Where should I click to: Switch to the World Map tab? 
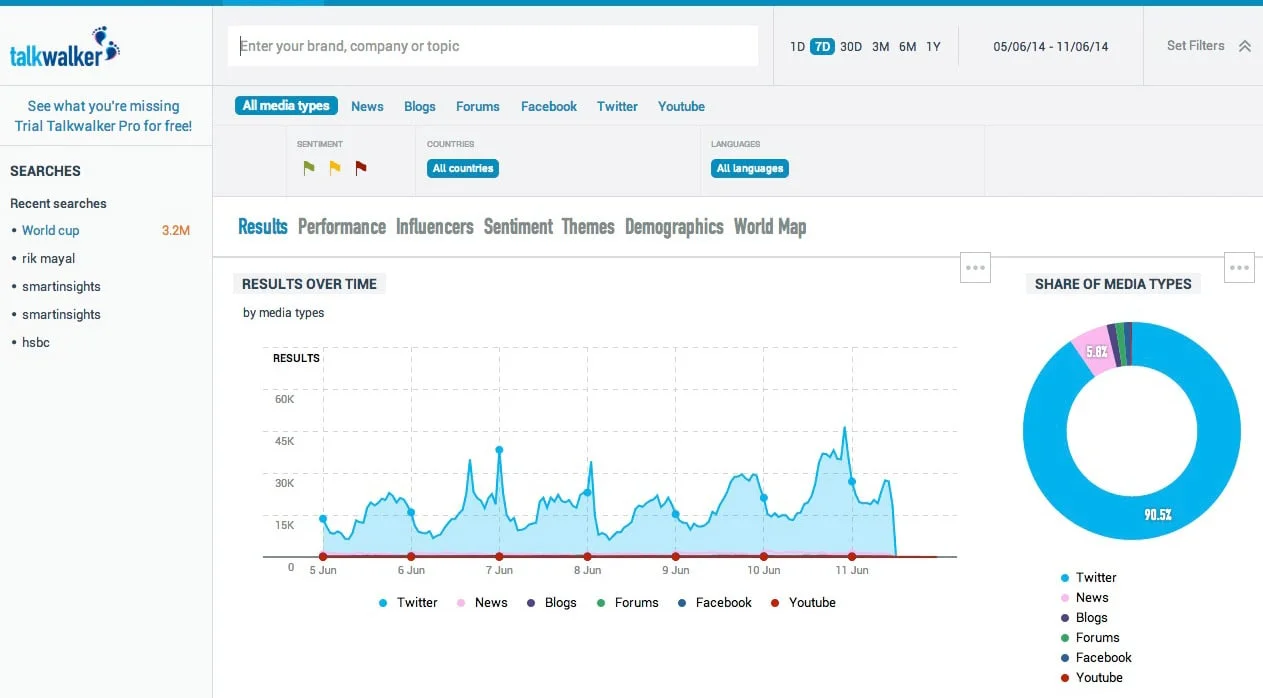(769, 227)
